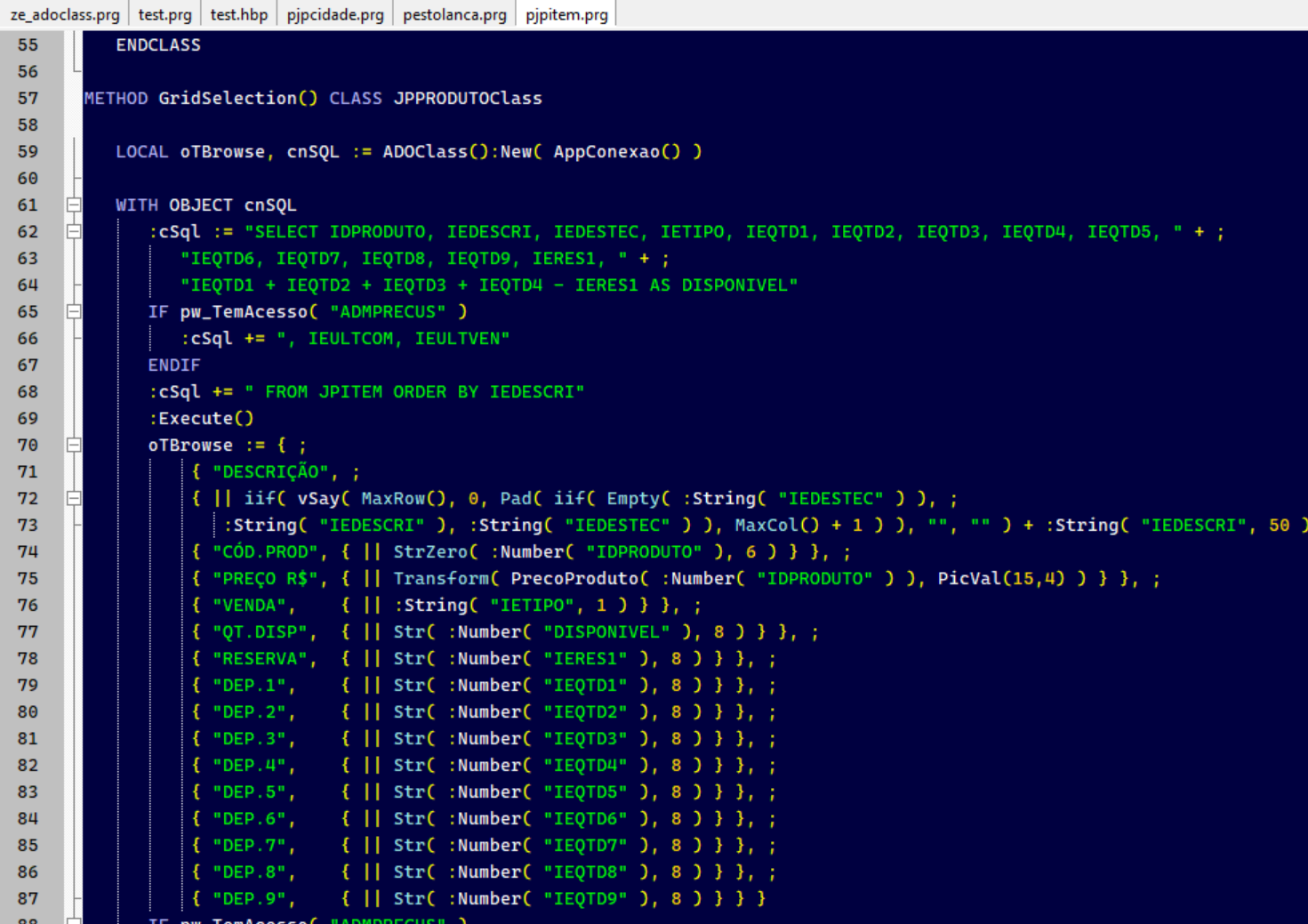Collapse the WITH OBJECT fold on line 61
The height and width of the screenshot is (924, 1308).
tap(74, 205)
